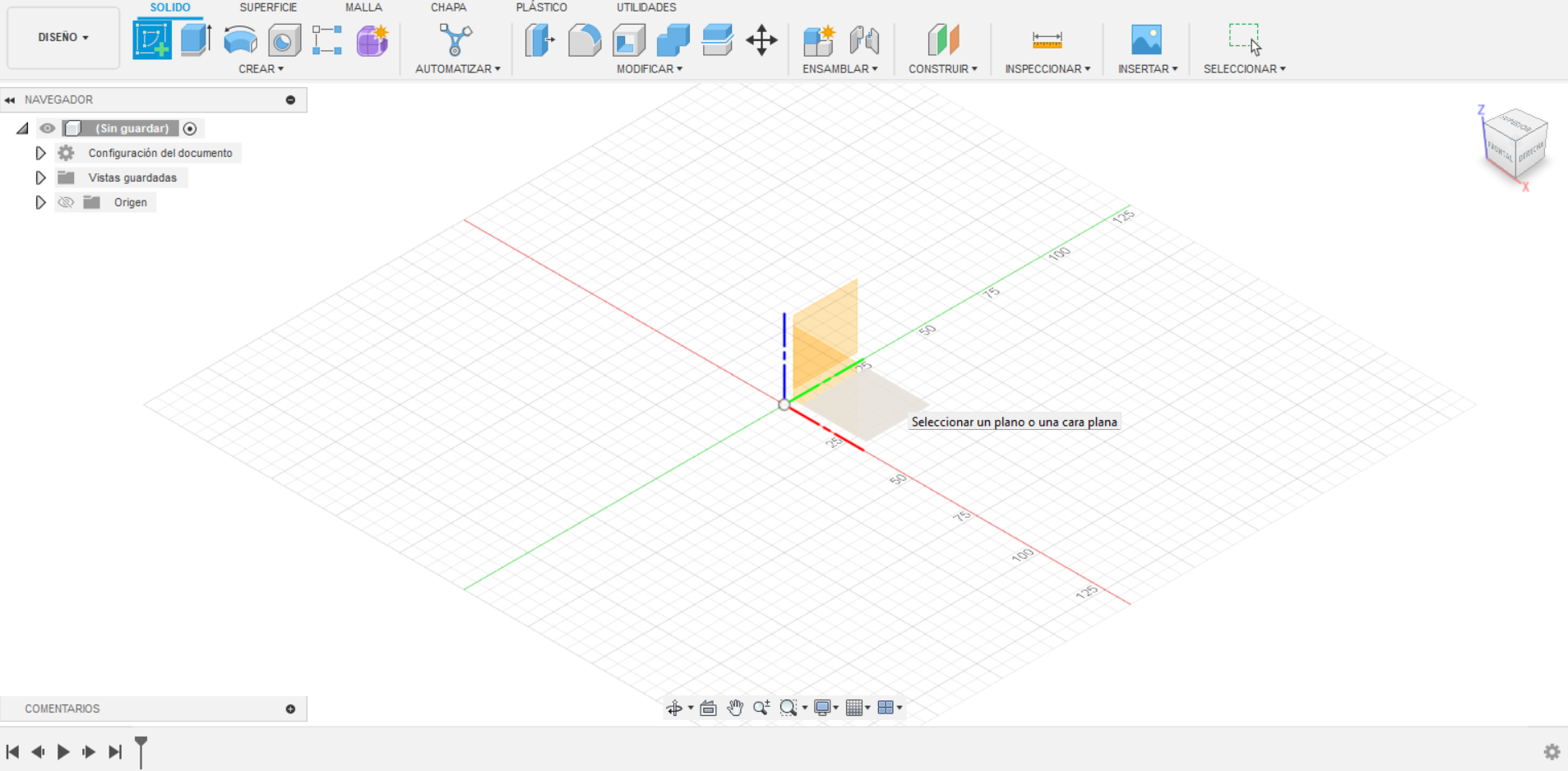Toggle visibility of the unsaved root component

[x=47, y=128]
